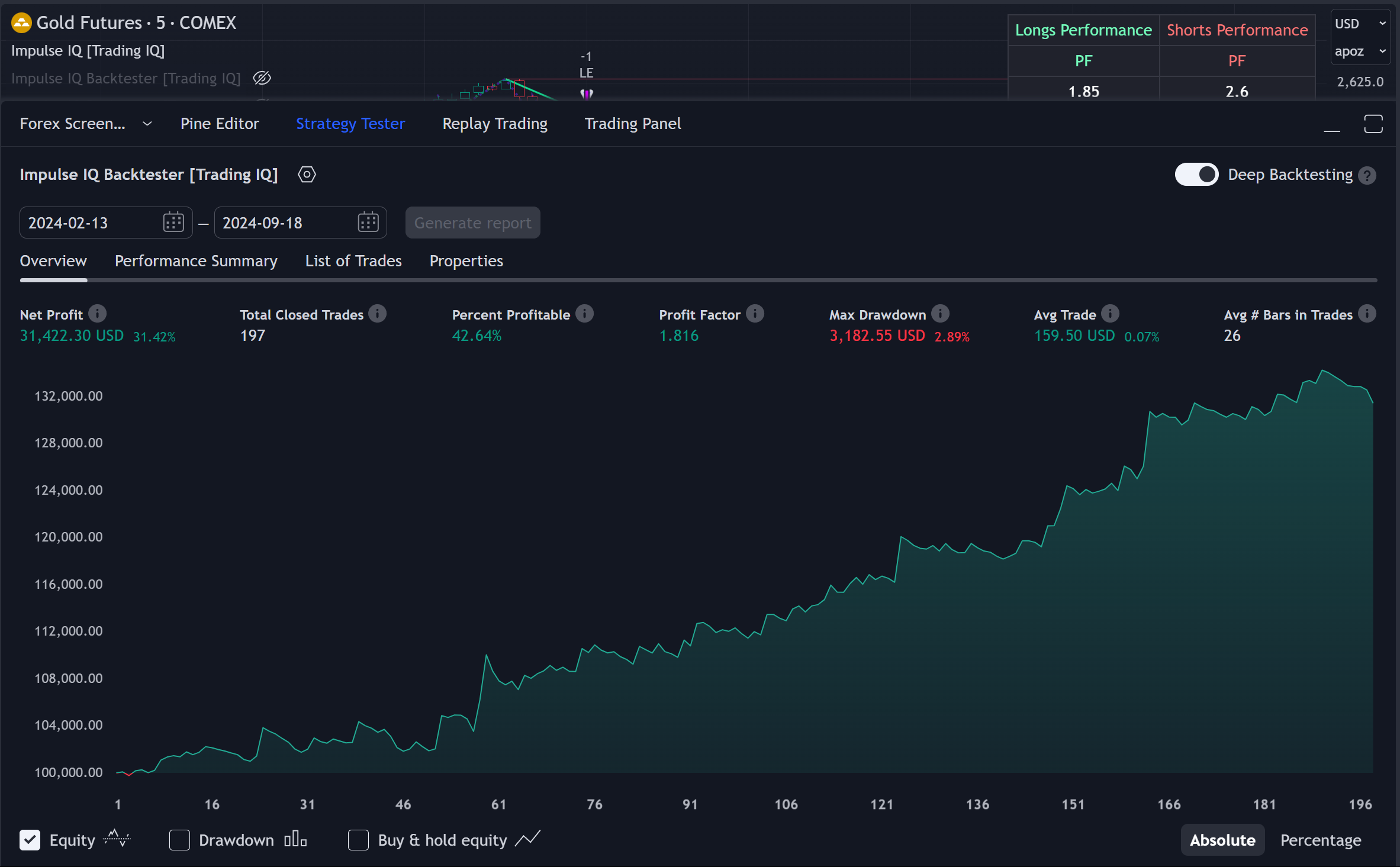Click the LE trade entry marker label
This screenshot has width=1400, height=867.
[x=586, y=73]
